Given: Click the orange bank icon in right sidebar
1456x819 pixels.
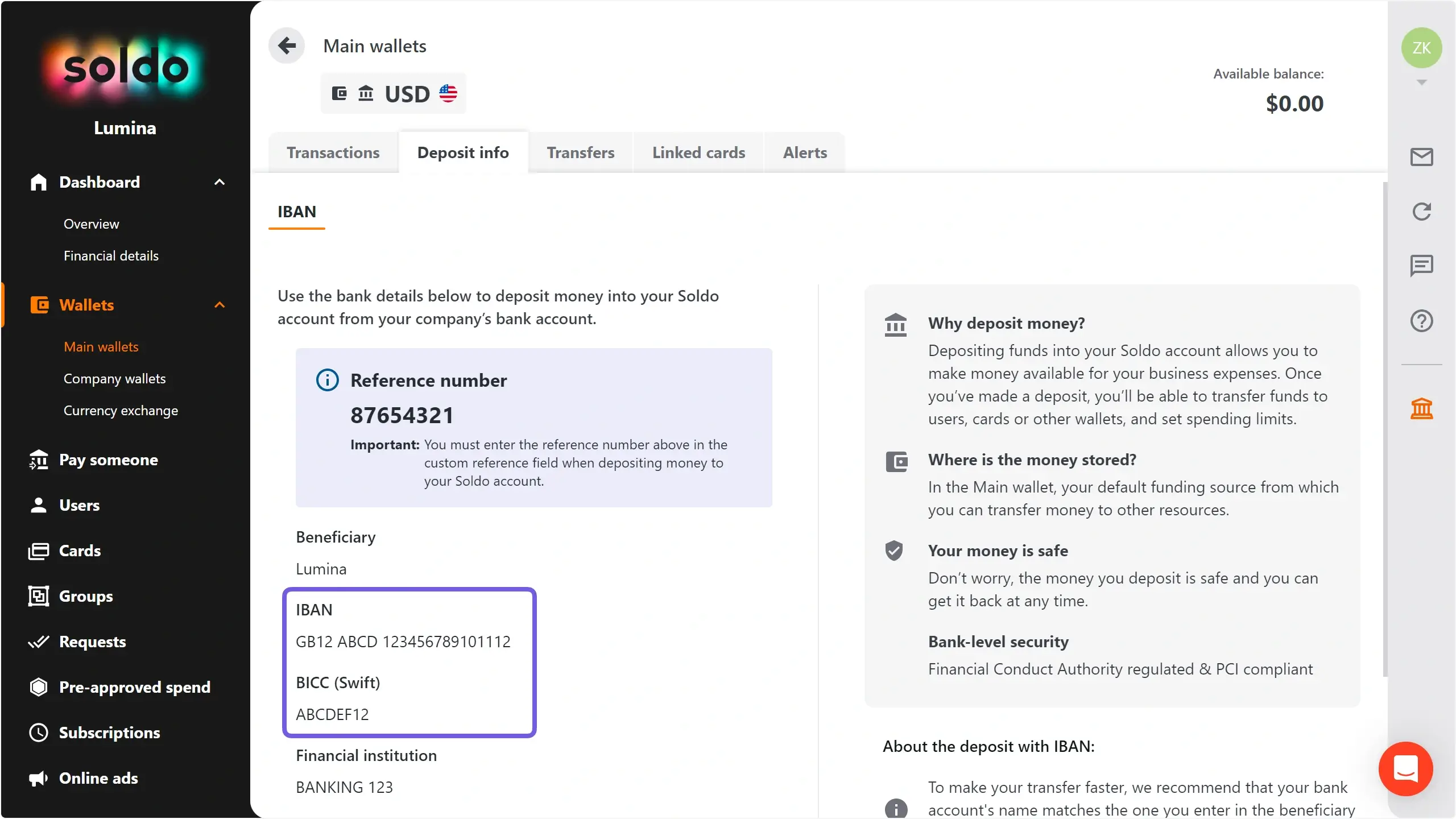Looking at the screenshot, I should (1421, 408).
